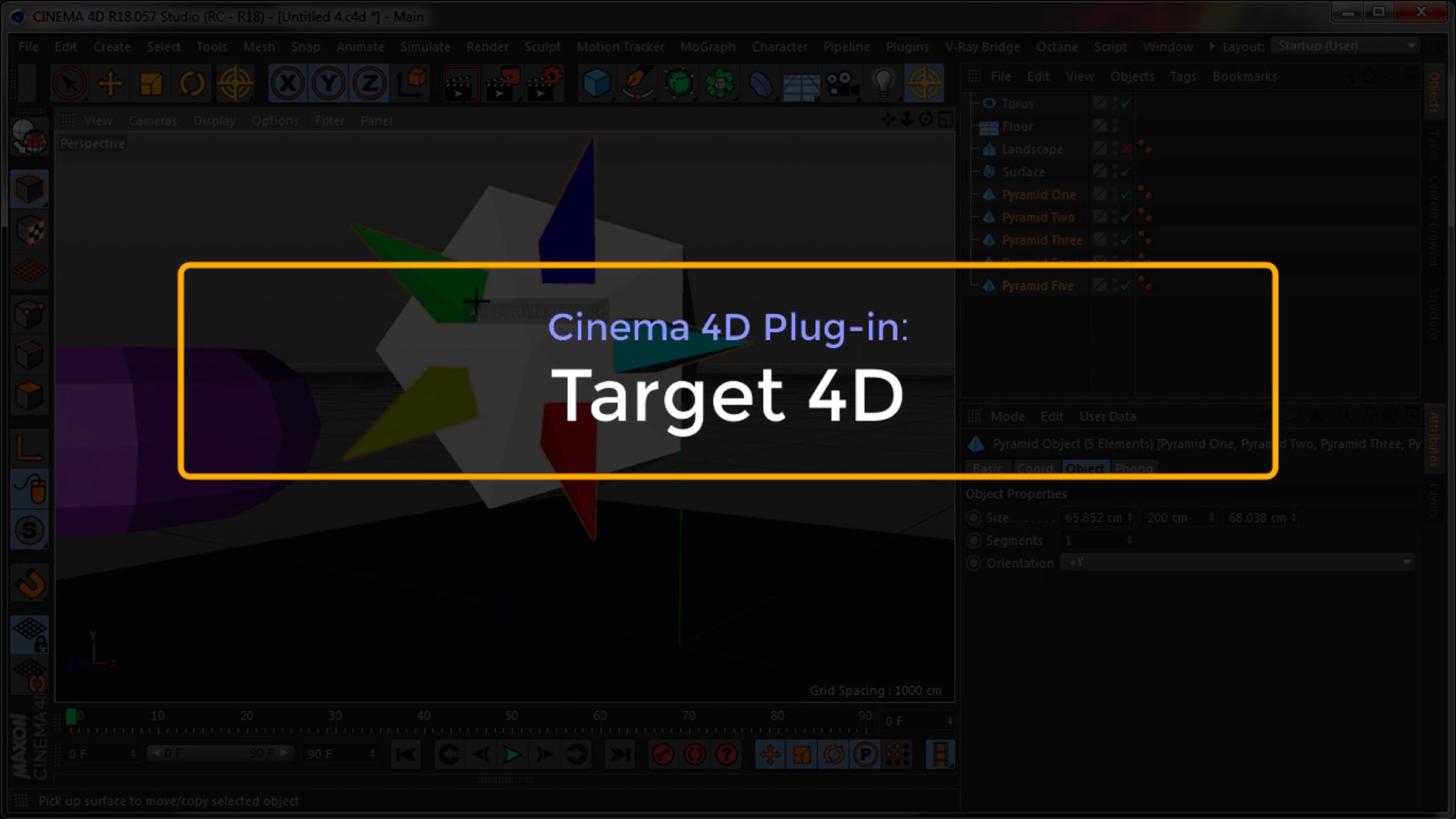The height and width of the screenshot is (819, 1456).
Task: Open Edit Render Settings clapperboard icon
Action: point(543,83)
